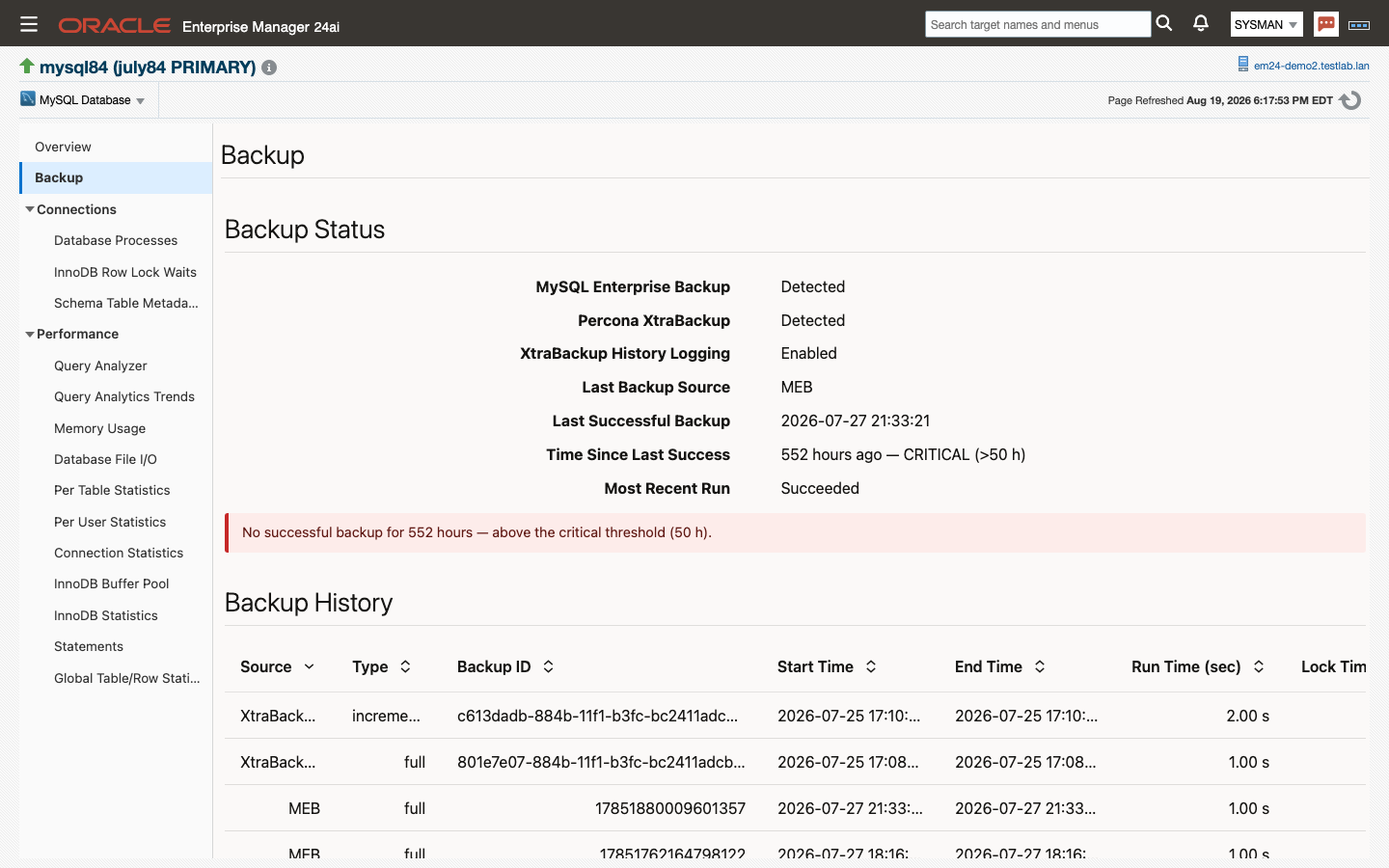The image size is (1389, 868).
Task: Open Per Table Statistics
Action: point(112,490)
